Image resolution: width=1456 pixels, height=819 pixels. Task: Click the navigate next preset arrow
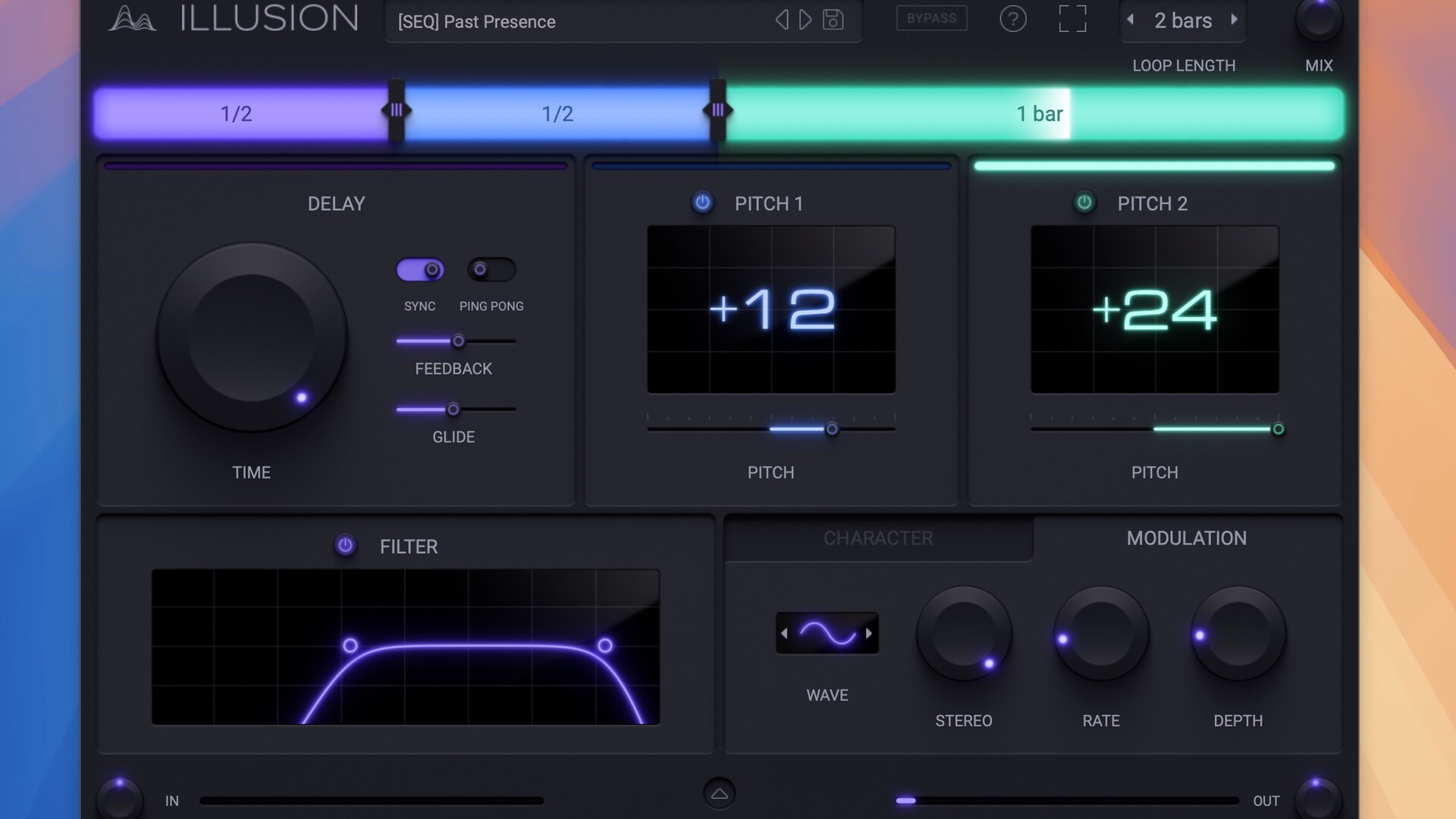[x=805, y=20]
